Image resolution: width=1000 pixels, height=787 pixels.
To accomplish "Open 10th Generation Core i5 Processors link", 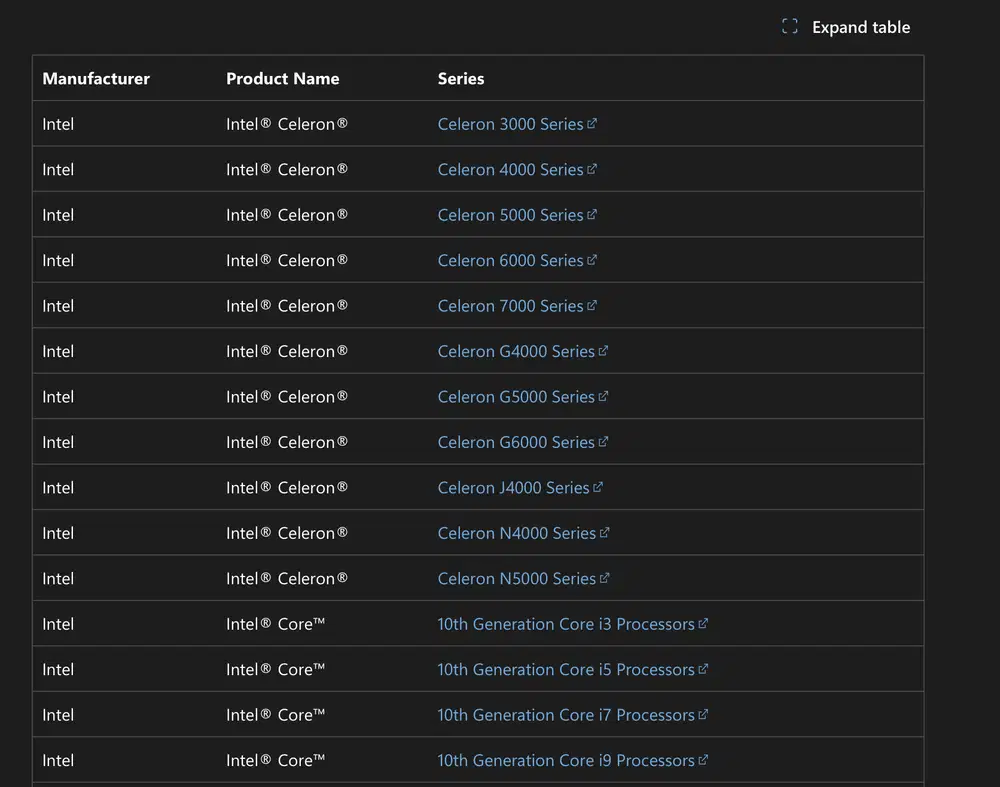I will point(566,670).
